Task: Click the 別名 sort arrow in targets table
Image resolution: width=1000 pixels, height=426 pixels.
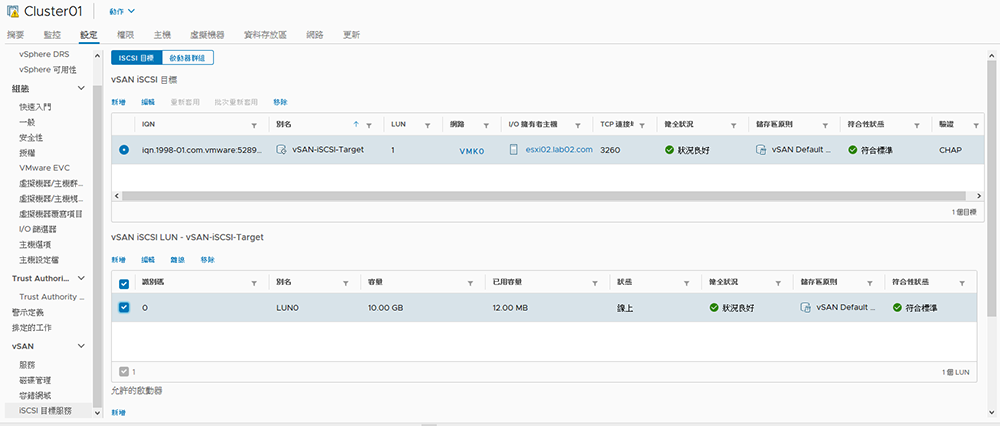Action: (356, 124)
